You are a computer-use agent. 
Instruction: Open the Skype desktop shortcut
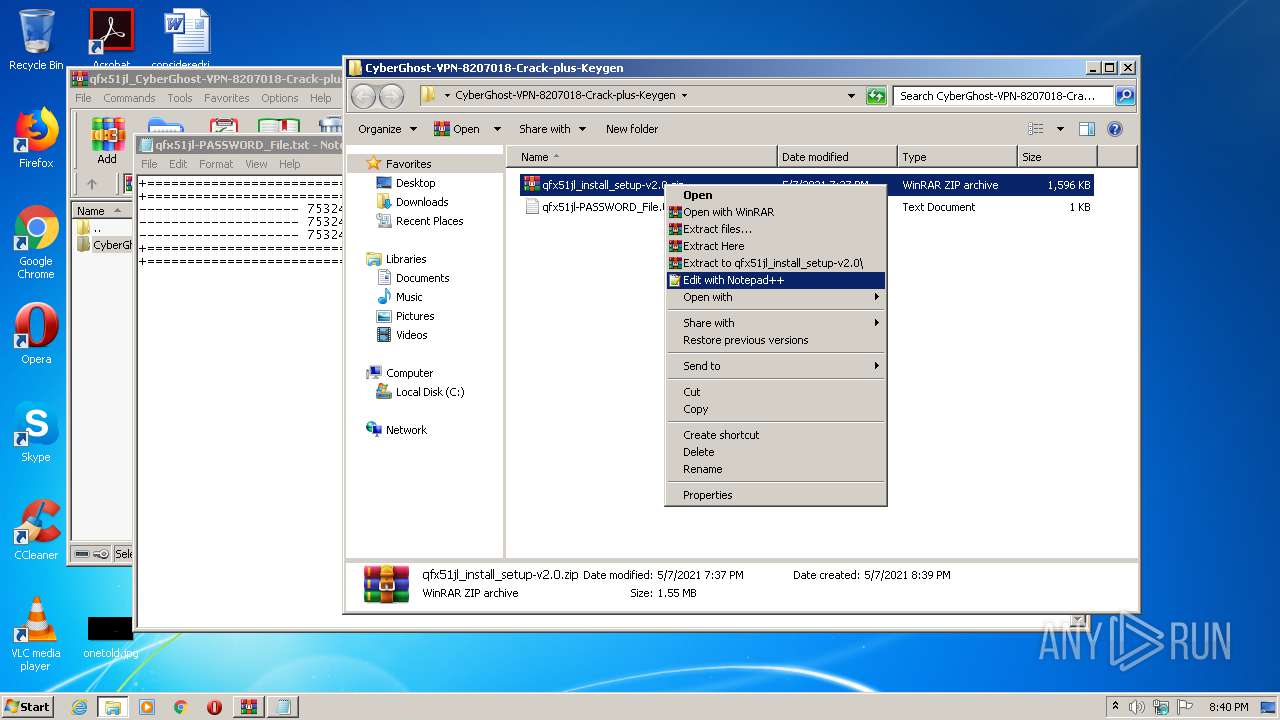pyautogui.click(x=36, y=432)
